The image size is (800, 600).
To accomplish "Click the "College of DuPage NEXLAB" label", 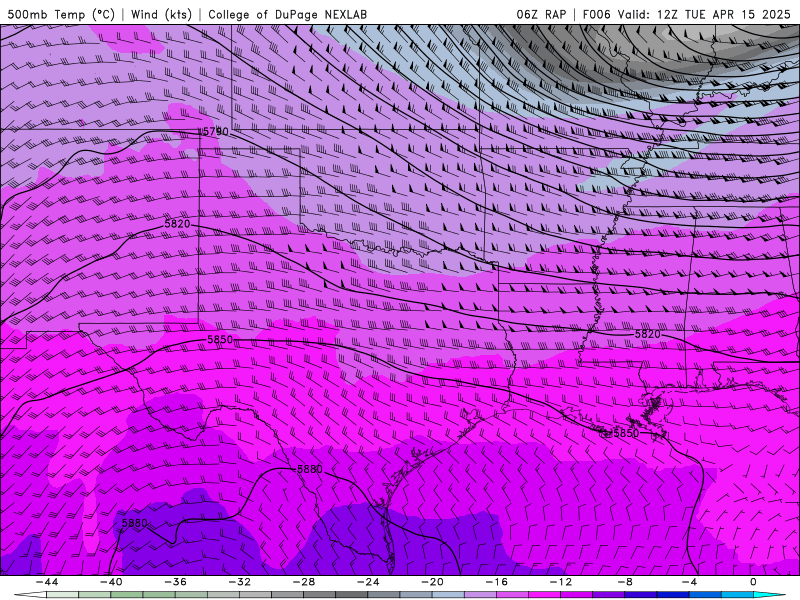I will 287,14.
